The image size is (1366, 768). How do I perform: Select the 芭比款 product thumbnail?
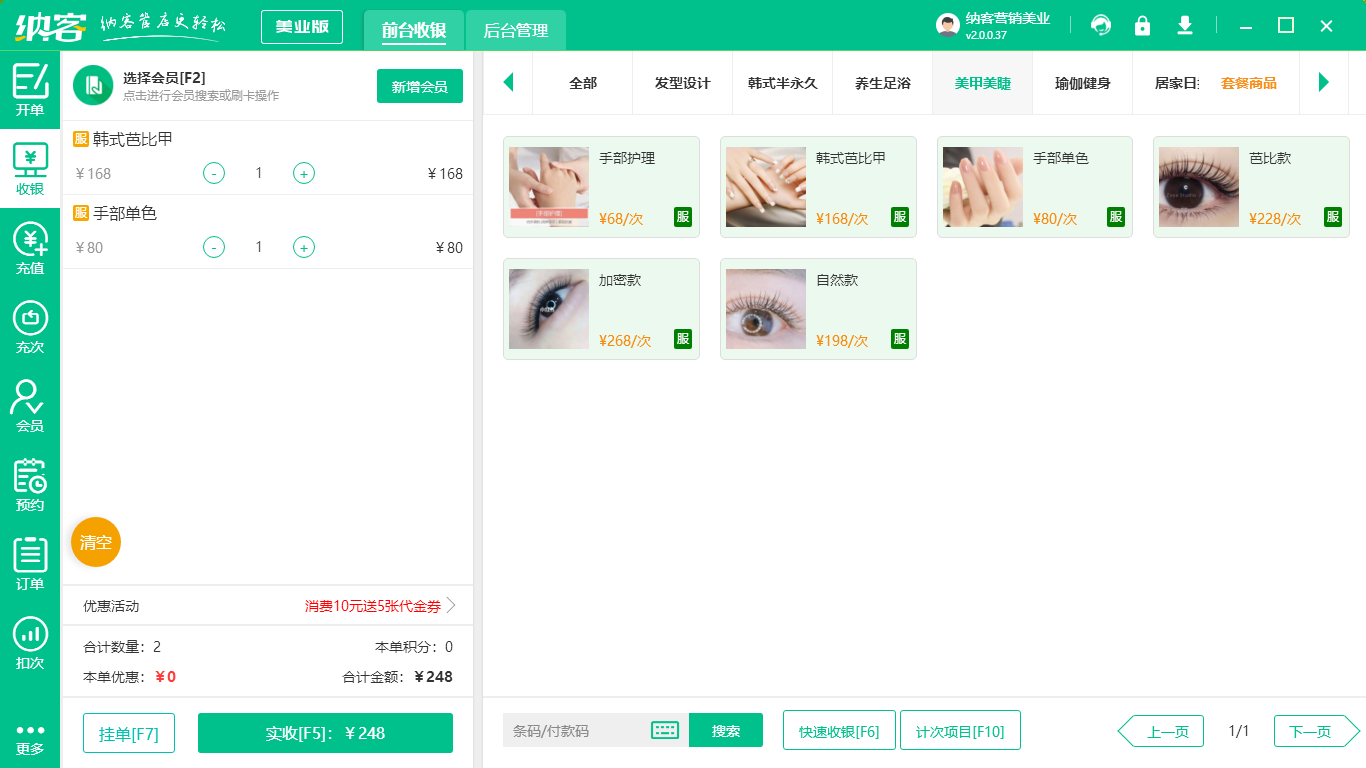(x=1198, y=187)
